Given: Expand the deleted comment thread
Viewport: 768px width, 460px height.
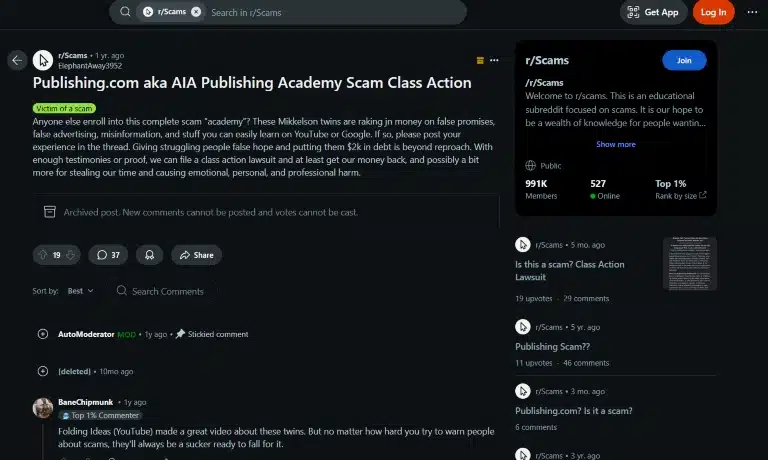Looking at the screenshot, I should coord(43,371).
